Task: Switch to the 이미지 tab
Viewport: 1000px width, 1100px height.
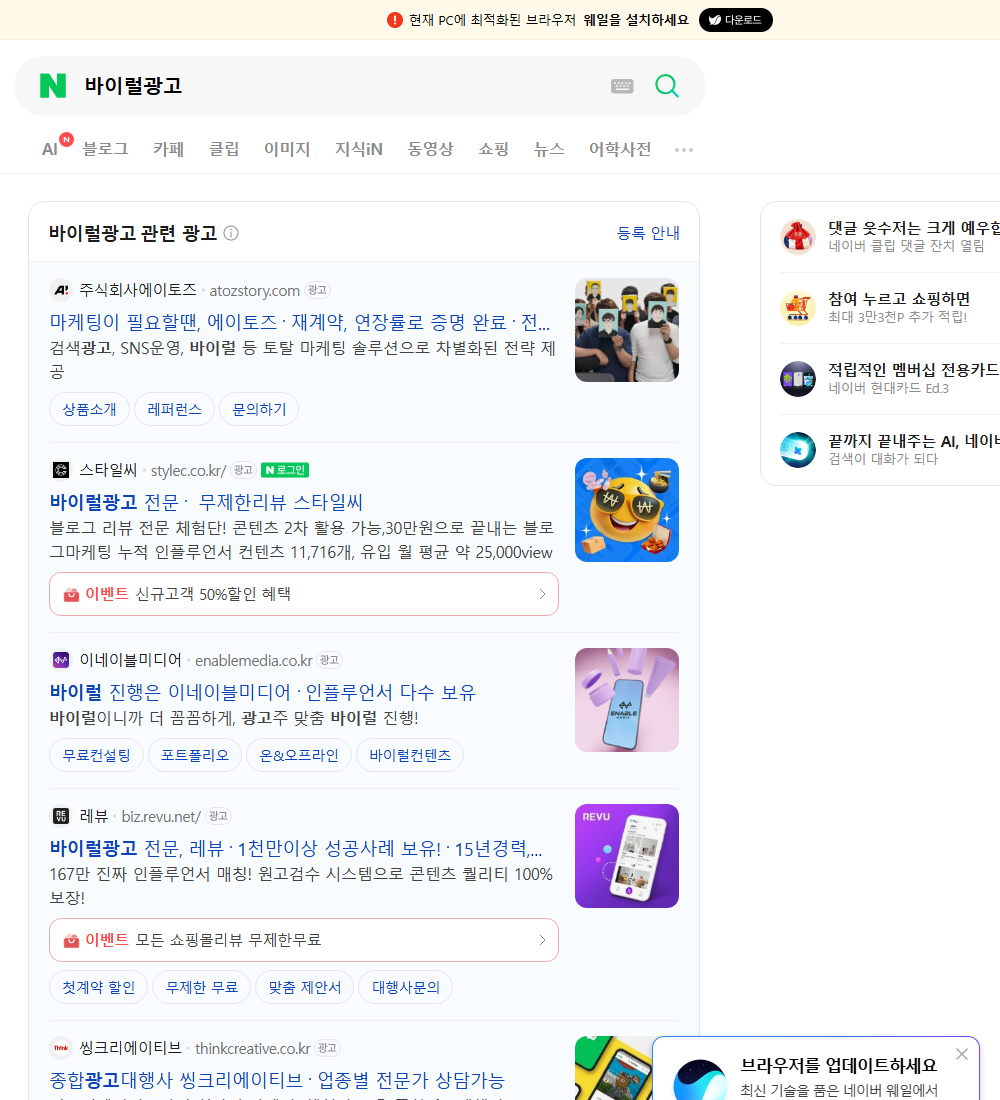Action: (287, 149)
